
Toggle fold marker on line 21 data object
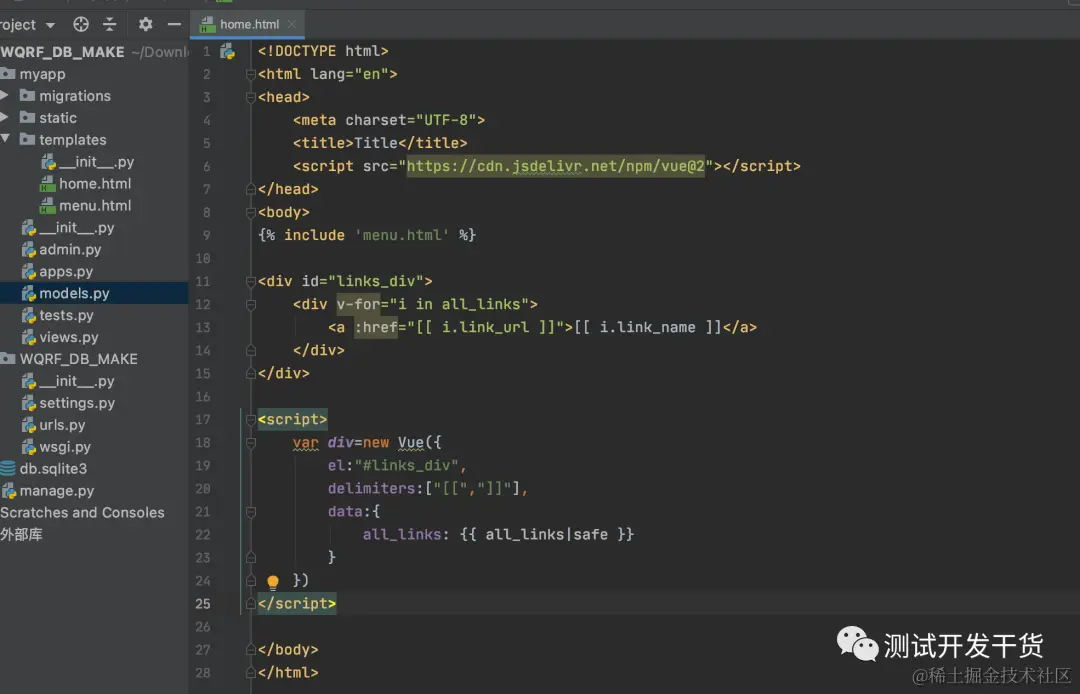(251, 512)
